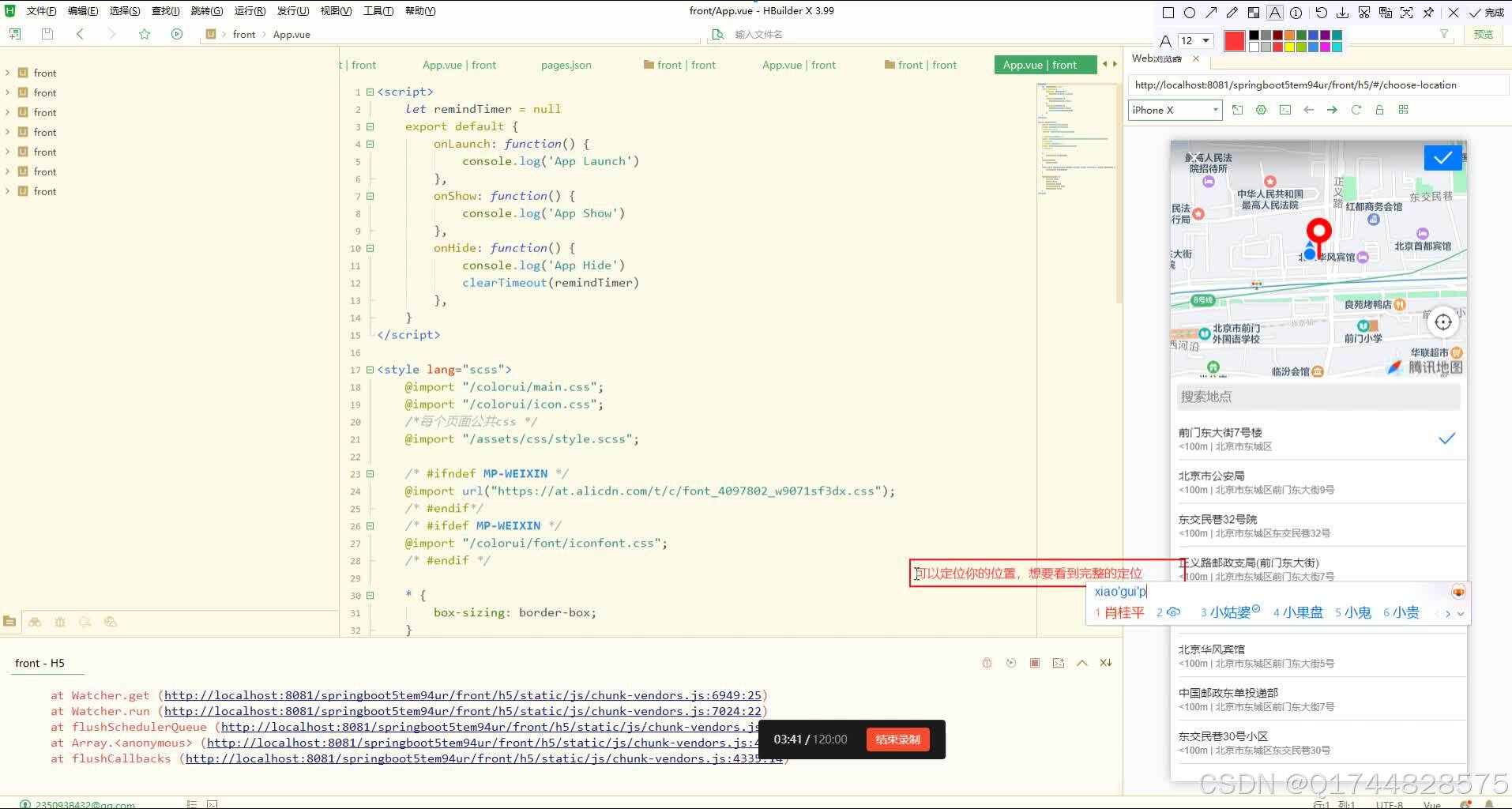Screen dimensions: 1512x809
Task: Select the arrow annotation tool
Action: coord(1211,13)
